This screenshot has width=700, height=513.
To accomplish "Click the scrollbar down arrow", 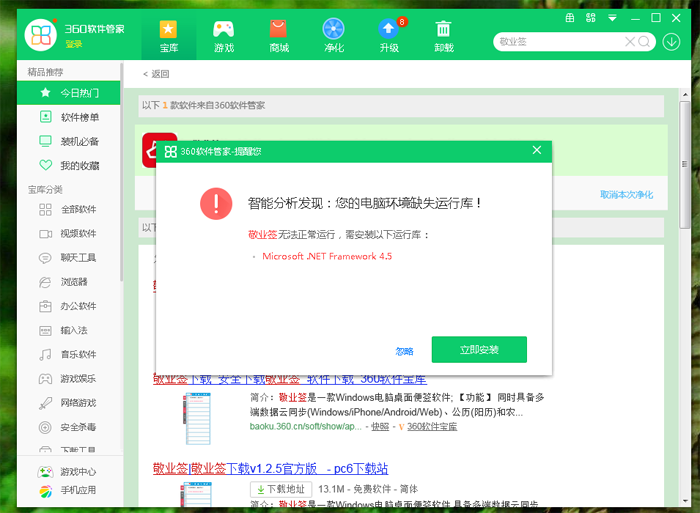I will point(685,501).
